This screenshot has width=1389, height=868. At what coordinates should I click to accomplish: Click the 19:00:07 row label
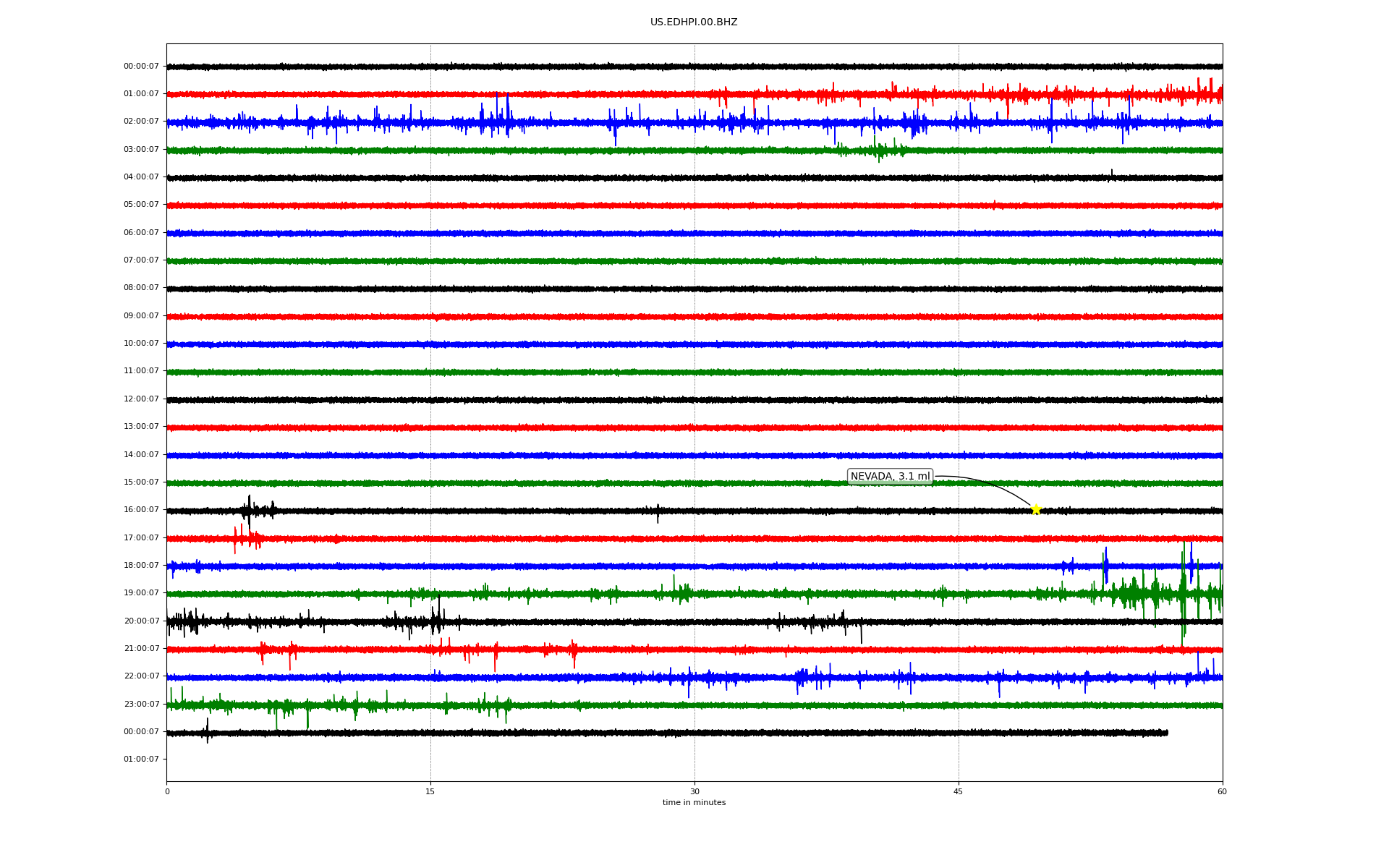141,593
